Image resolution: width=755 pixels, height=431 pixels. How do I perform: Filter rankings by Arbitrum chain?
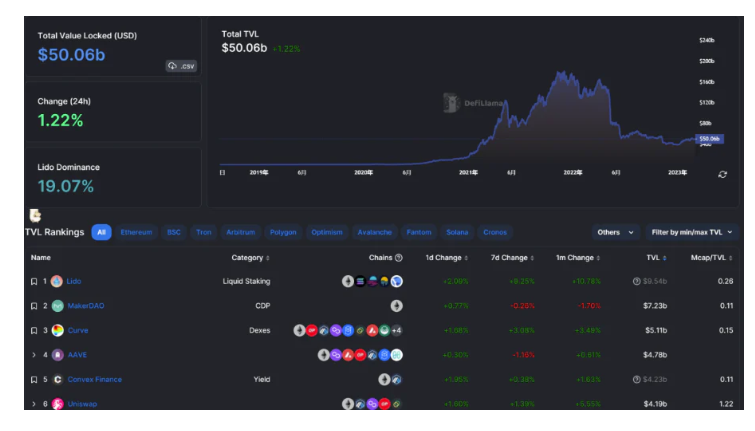coord(241,232)
